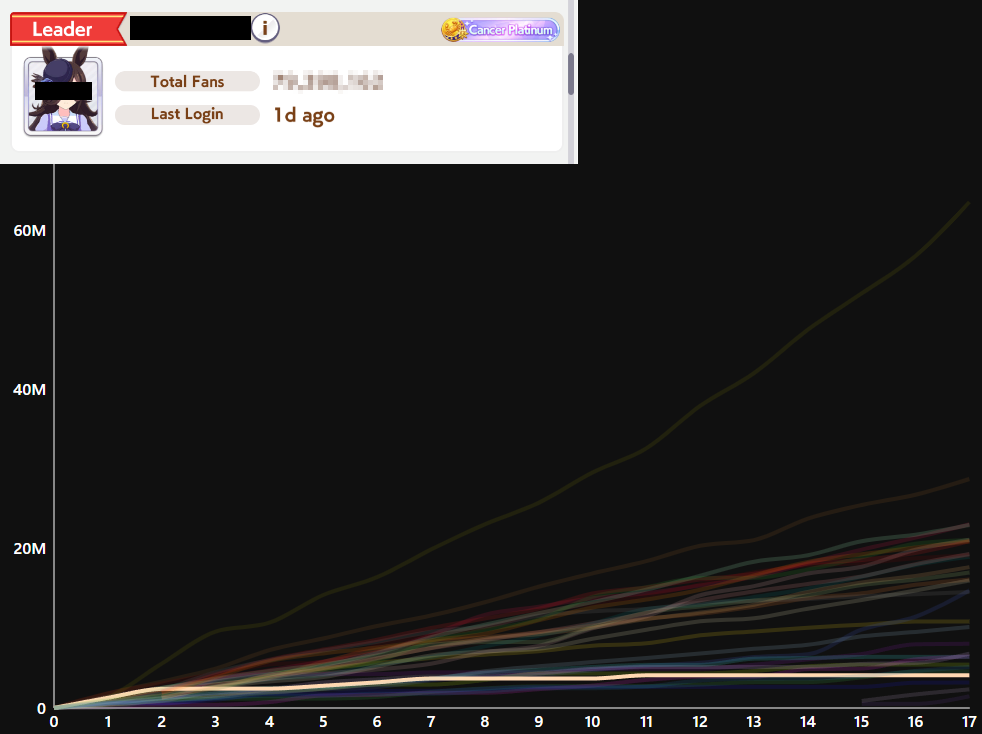Click the highlighted cream line on chart
Image resolution: width=982 pixels, height=734 pixels.
(x=511, y=678)
